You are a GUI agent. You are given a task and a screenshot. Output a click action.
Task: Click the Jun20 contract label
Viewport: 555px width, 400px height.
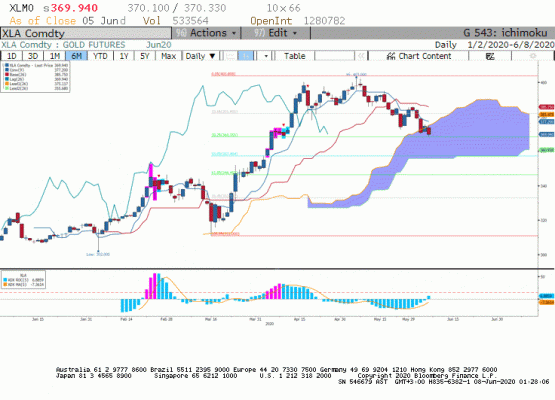[159, 45]
